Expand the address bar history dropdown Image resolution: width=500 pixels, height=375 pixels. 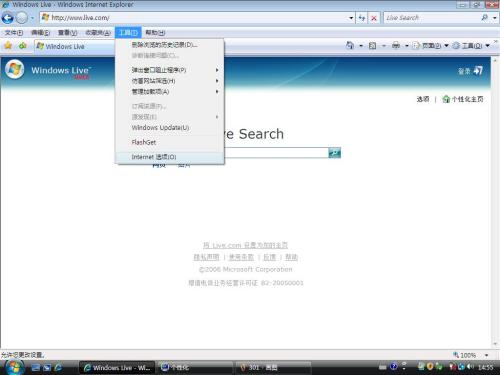[351, 18]
